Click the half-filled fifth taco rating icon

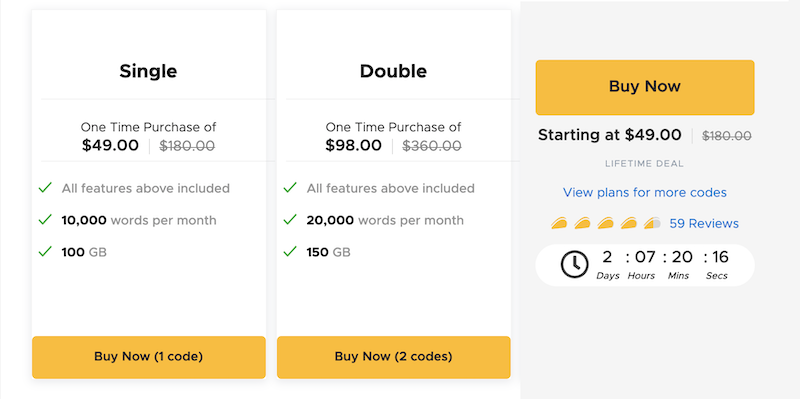coord(652,223)
